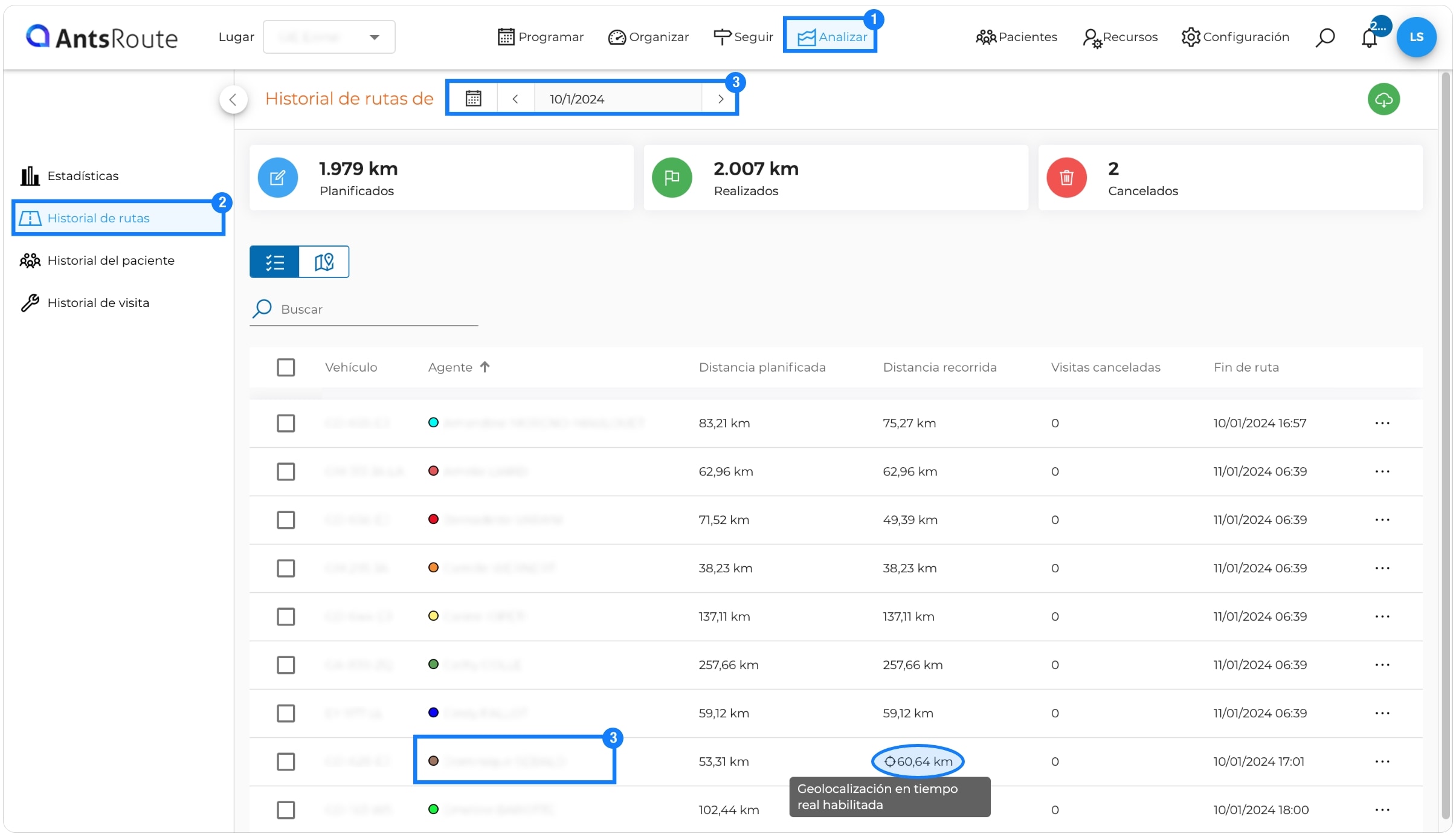
Task: Open the Programar calendar section
Action: tap(540, 37)
